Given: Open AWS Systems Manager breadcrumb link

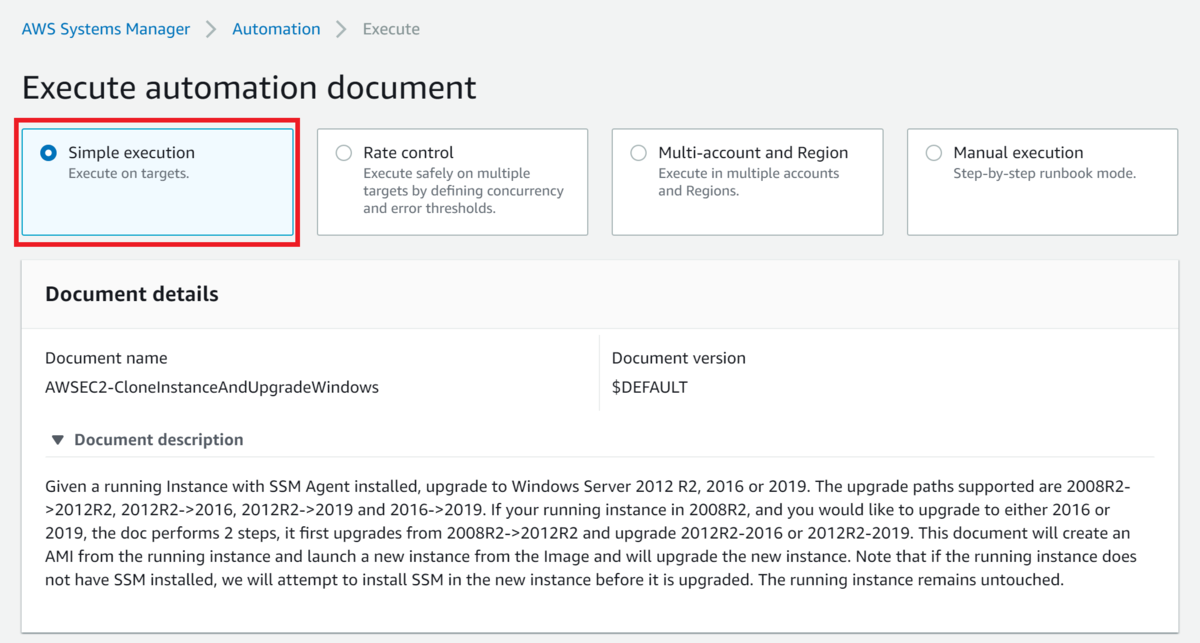Looking at the screenshot, I should (106, 29).
